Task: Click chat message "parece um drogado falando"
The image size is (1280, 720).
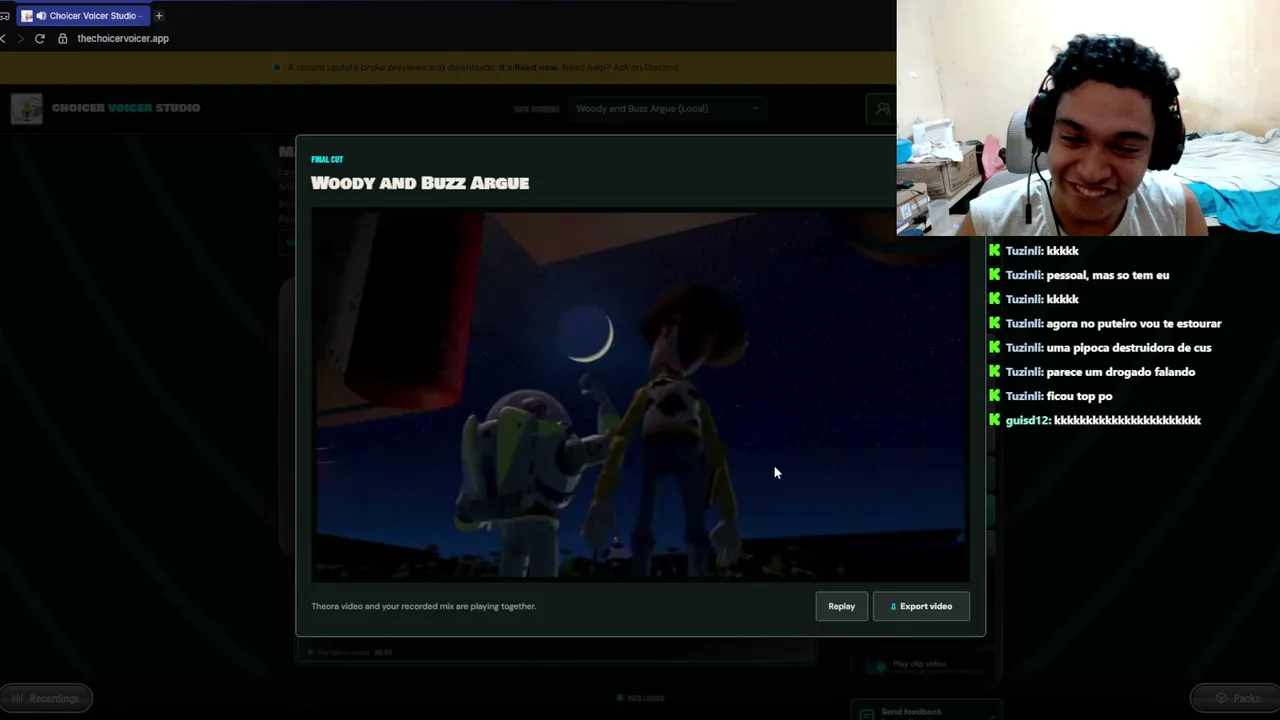Action: (1120, 372)
